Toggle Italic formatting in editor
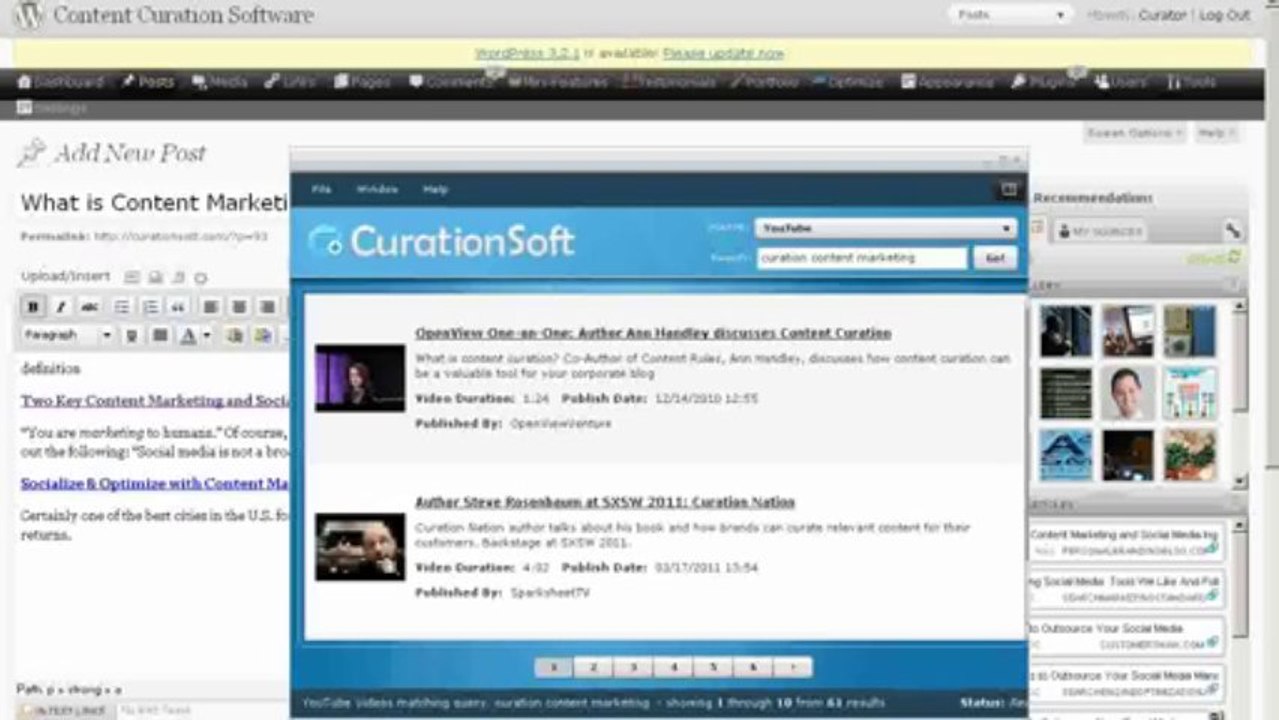The image size is (1279, 720). [61, 307]
